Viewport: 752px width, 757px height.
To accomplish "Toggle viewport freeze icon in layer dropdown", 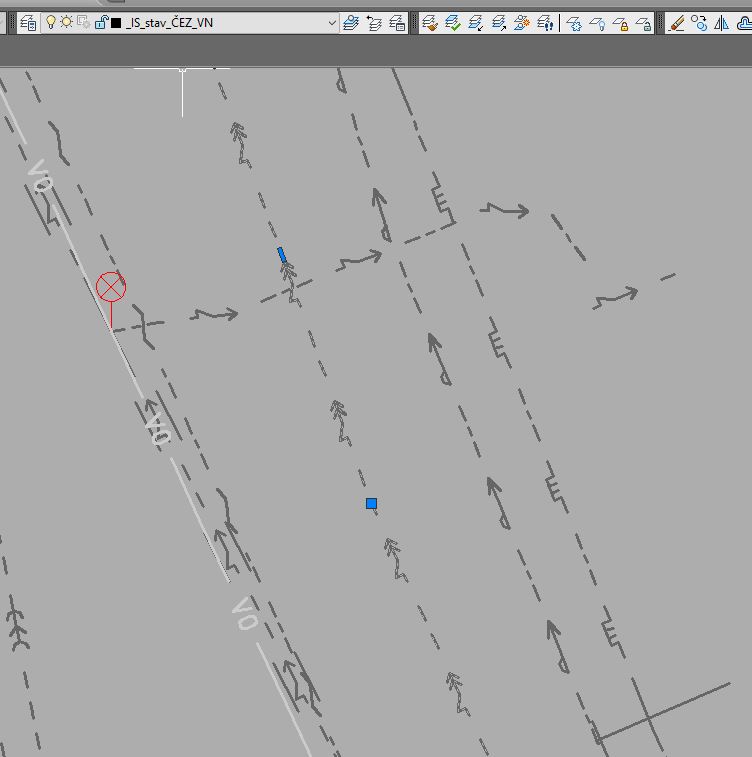I will click(83, 22).
